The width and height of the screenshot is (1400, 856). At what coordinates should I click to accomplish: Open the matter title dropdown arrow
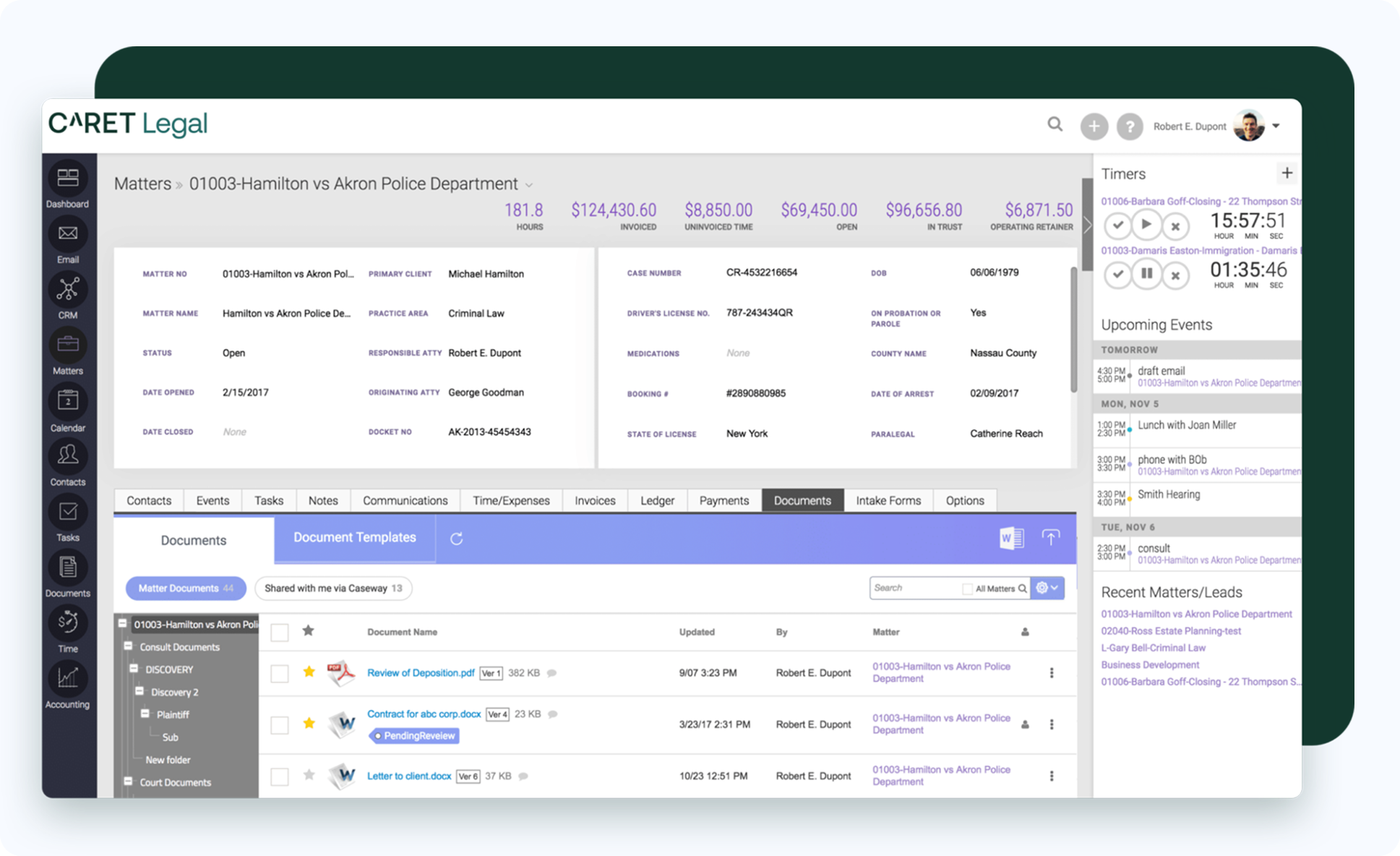click(529, 186)
